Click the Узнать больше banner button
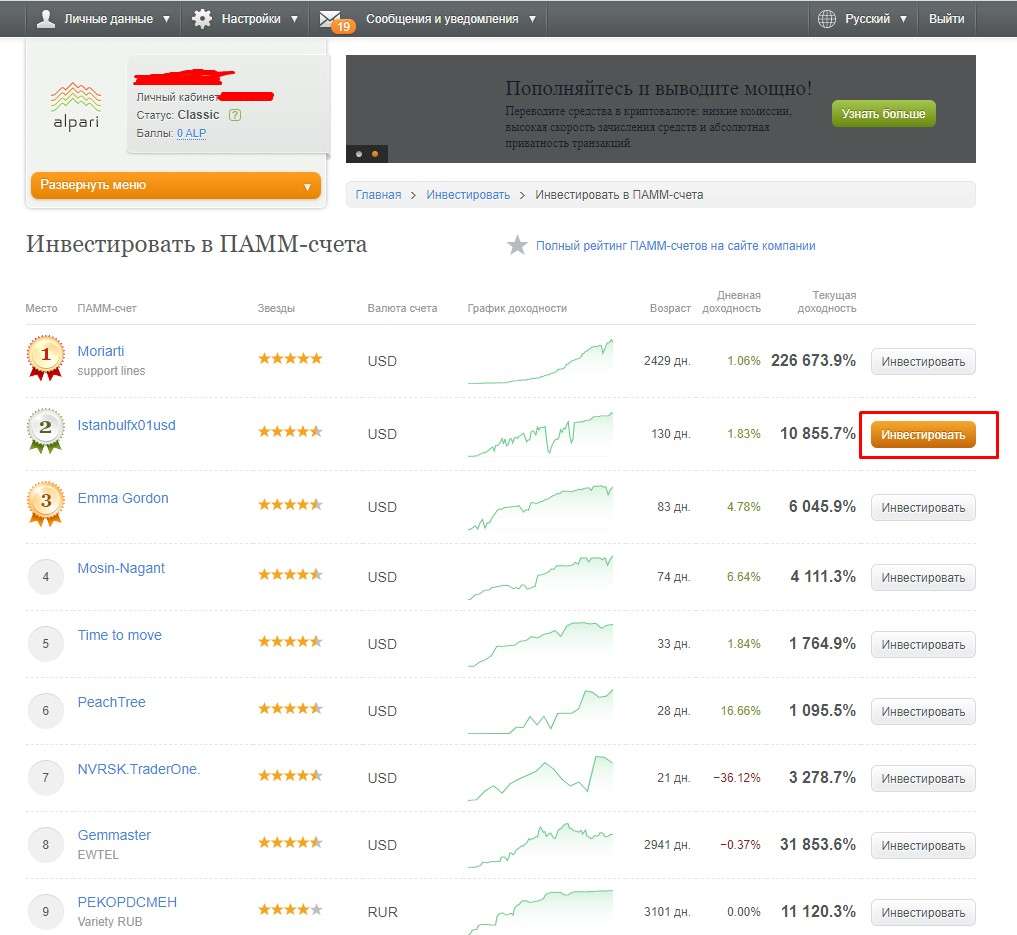This screenshot has width=1017, height=935. coord(883,113)
